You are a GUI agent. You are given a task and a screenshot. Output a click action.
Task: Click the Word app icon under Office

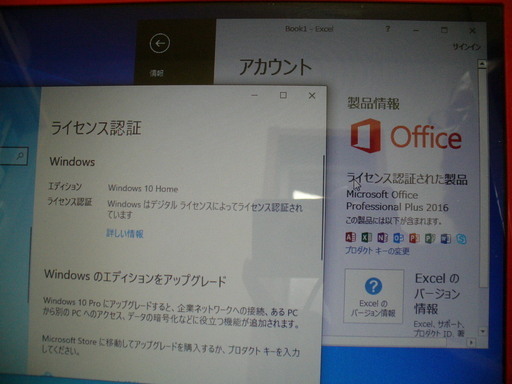(446, 239)
